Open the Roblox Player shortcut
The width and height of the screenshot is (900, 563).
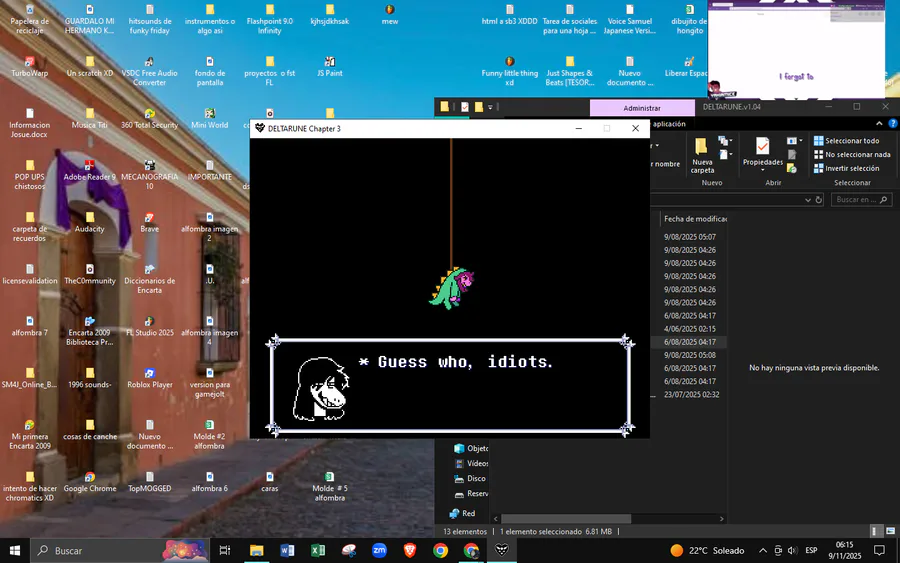149,378
